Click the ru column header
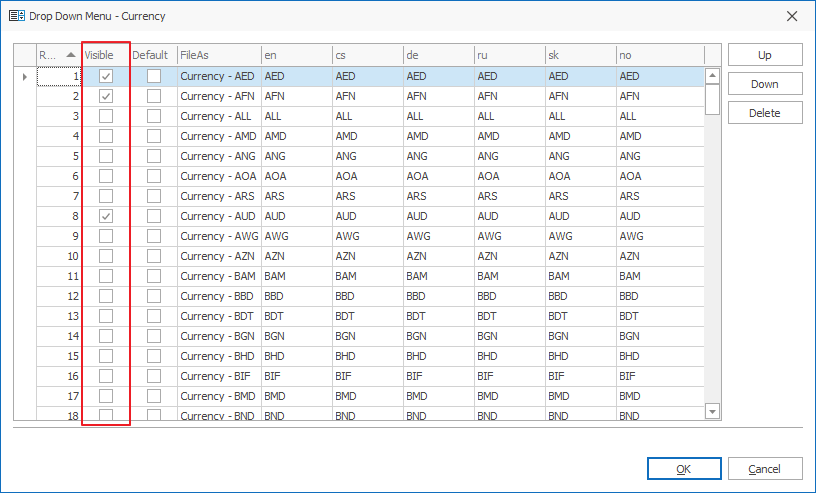Viewport: 816px width, 493px height. [x=509, y=55]
